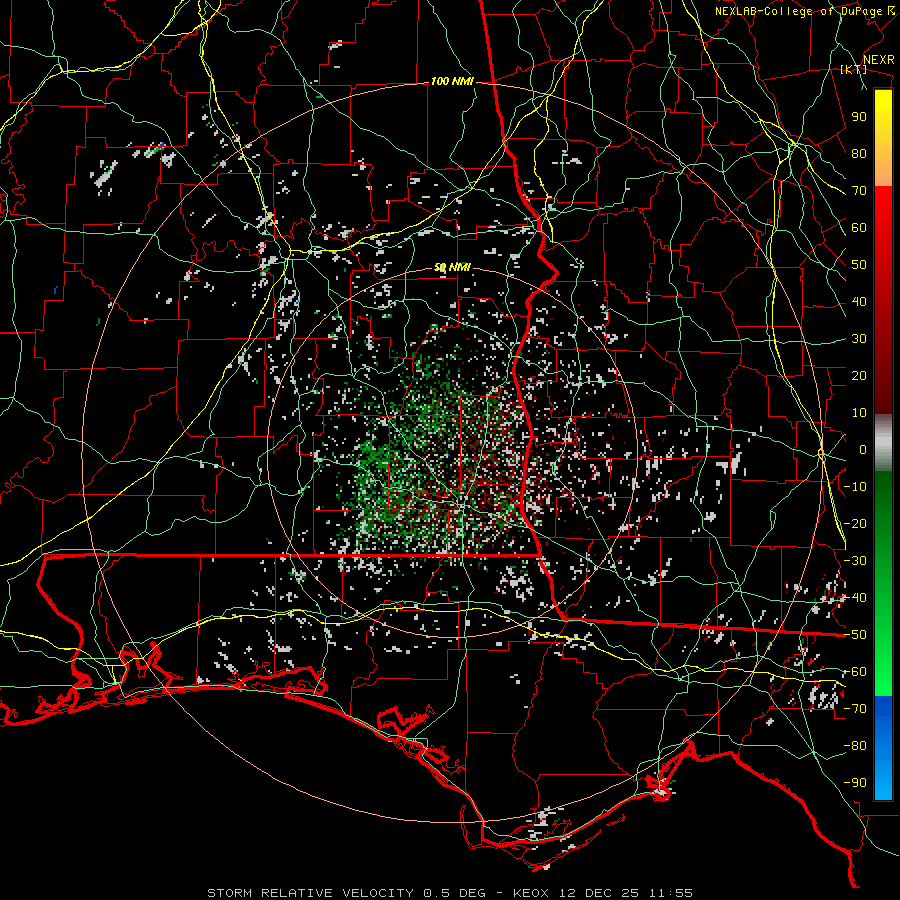Click the '-70' label on the color scale

pos(855,709)
